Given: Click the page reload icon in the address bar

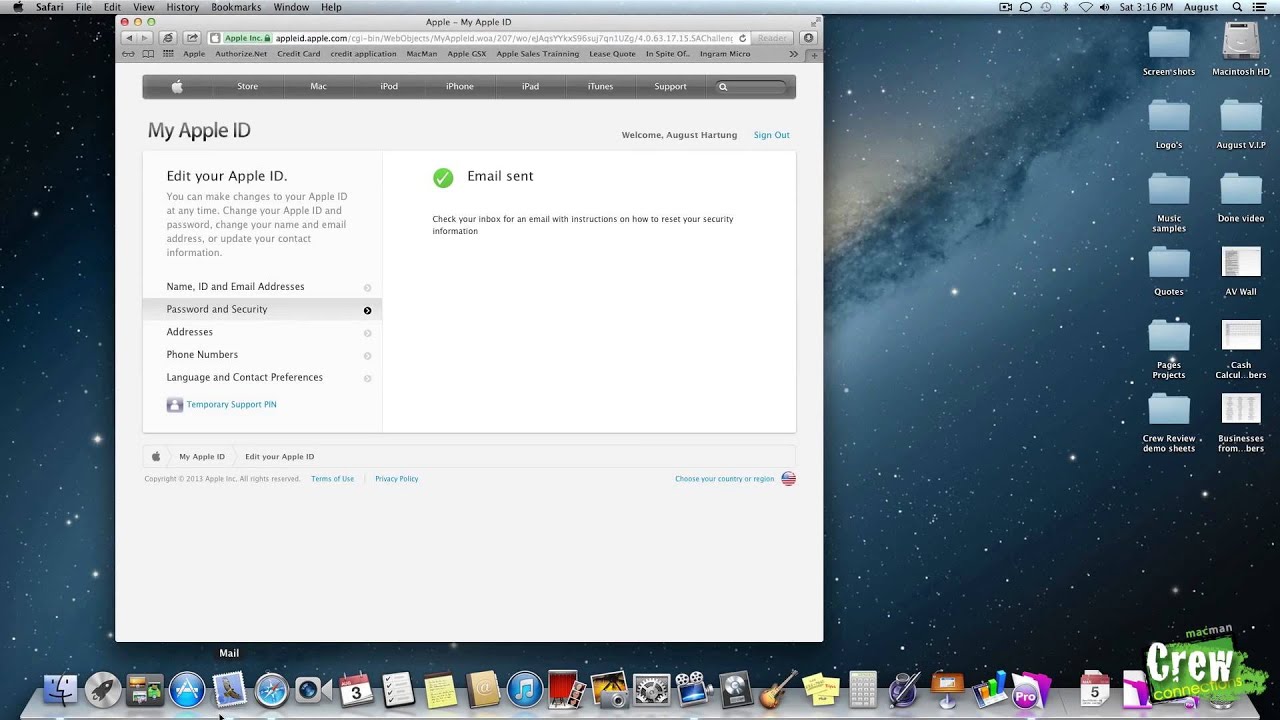Looking at the screenshot, I should click(742, 38).
